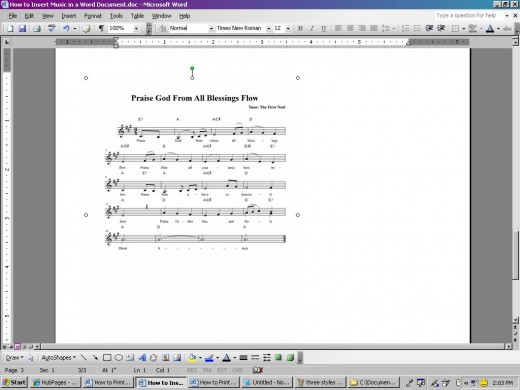The width and height of the screenshot is (520, 390).
Task: Open Styles and Formatting pane
Action: [163, 28]
